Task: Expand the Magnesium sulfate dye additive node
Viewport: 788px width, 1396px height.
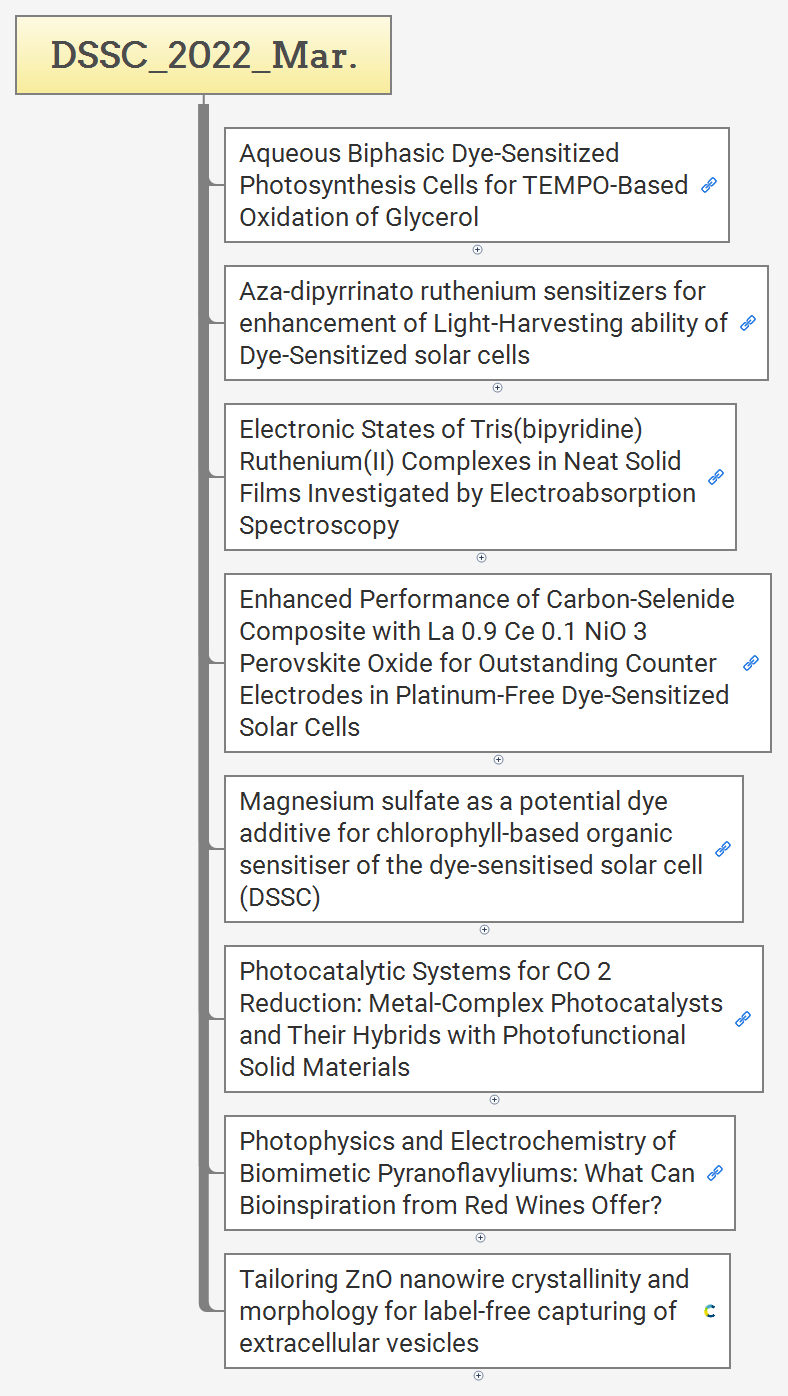Action: [x=484, y=929]
